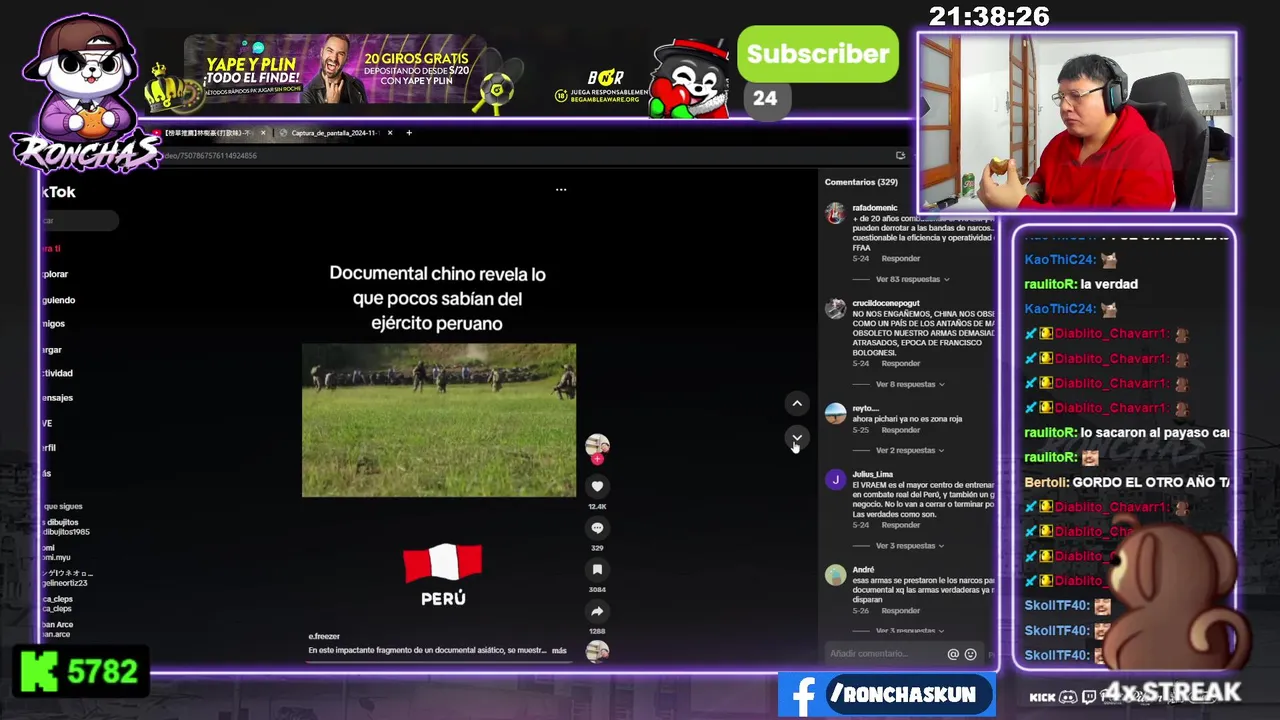This screenshot has width=1280, height=720.
Task: Reply to reyto's comment via Responder
Action: point(901,430)
